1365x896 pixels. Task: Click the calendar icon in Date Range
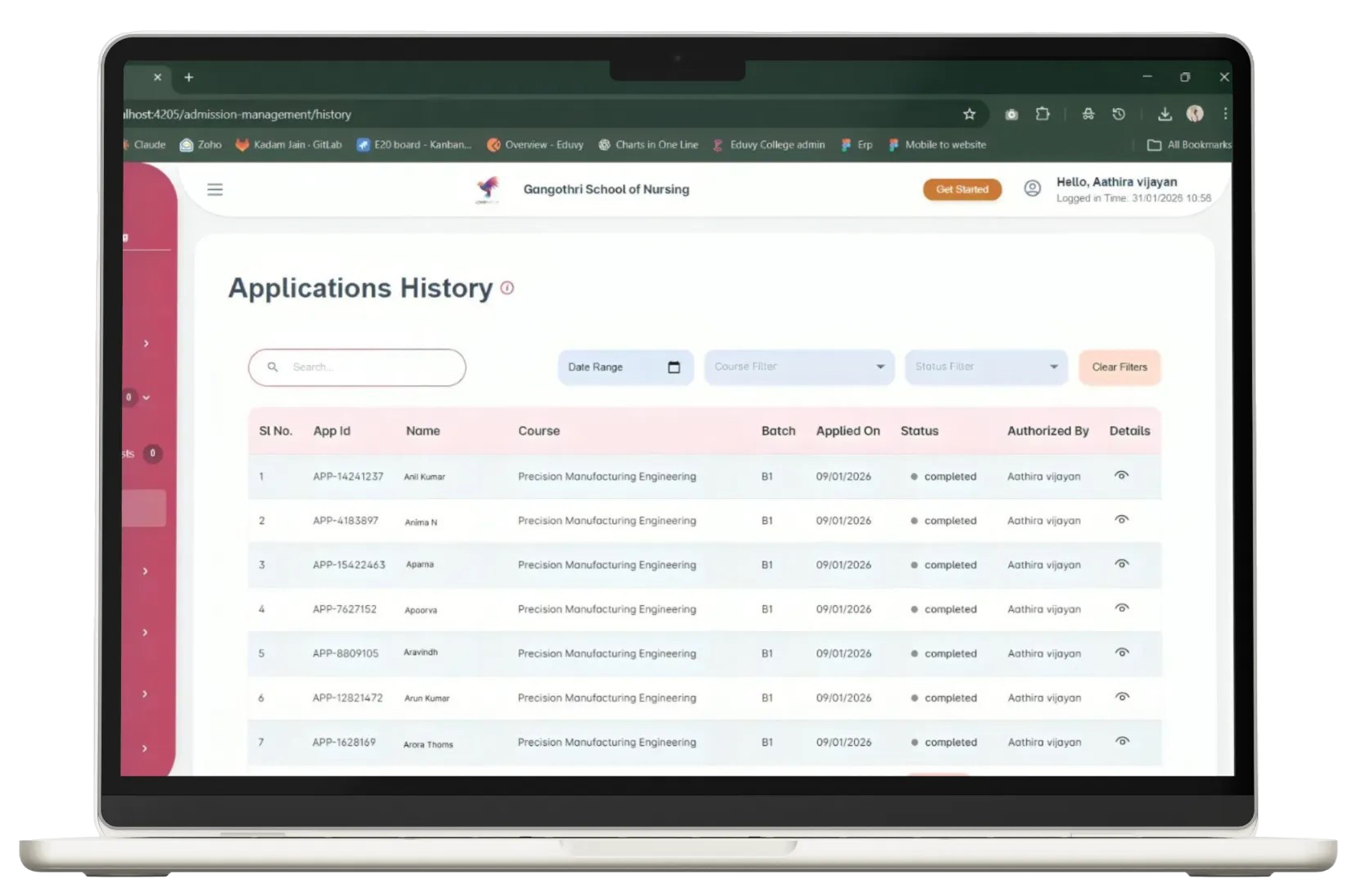pos(674,367)
